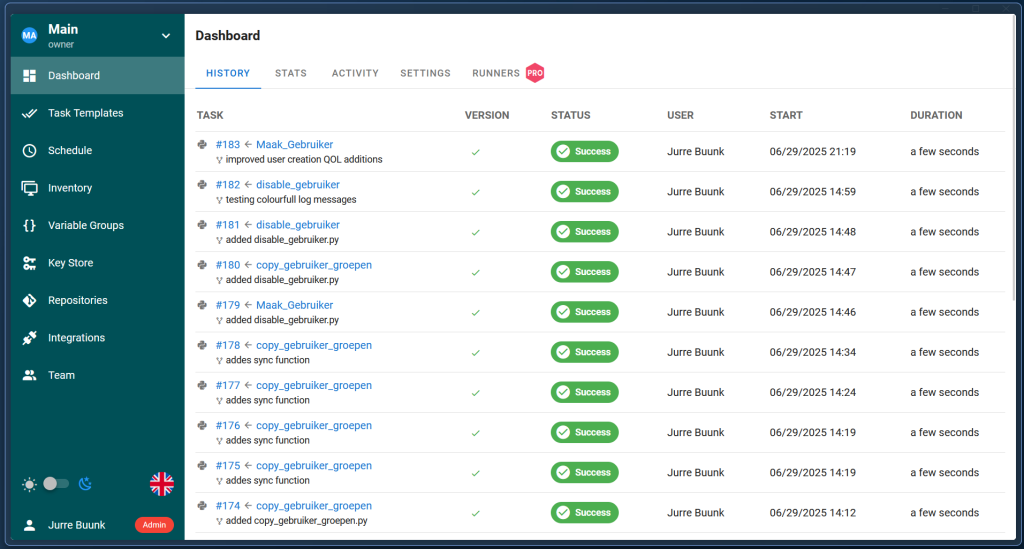This screenshot has width=1024, height=549.
Task: Click the Success status badge for task #174
Action: tap(584, 513)
